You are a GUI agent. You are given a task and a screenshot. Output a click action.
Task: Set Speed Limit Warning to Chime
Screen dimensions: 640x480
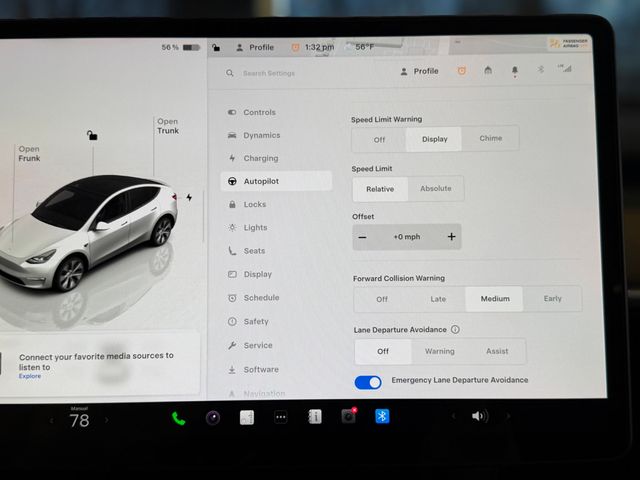coord(491,138)
